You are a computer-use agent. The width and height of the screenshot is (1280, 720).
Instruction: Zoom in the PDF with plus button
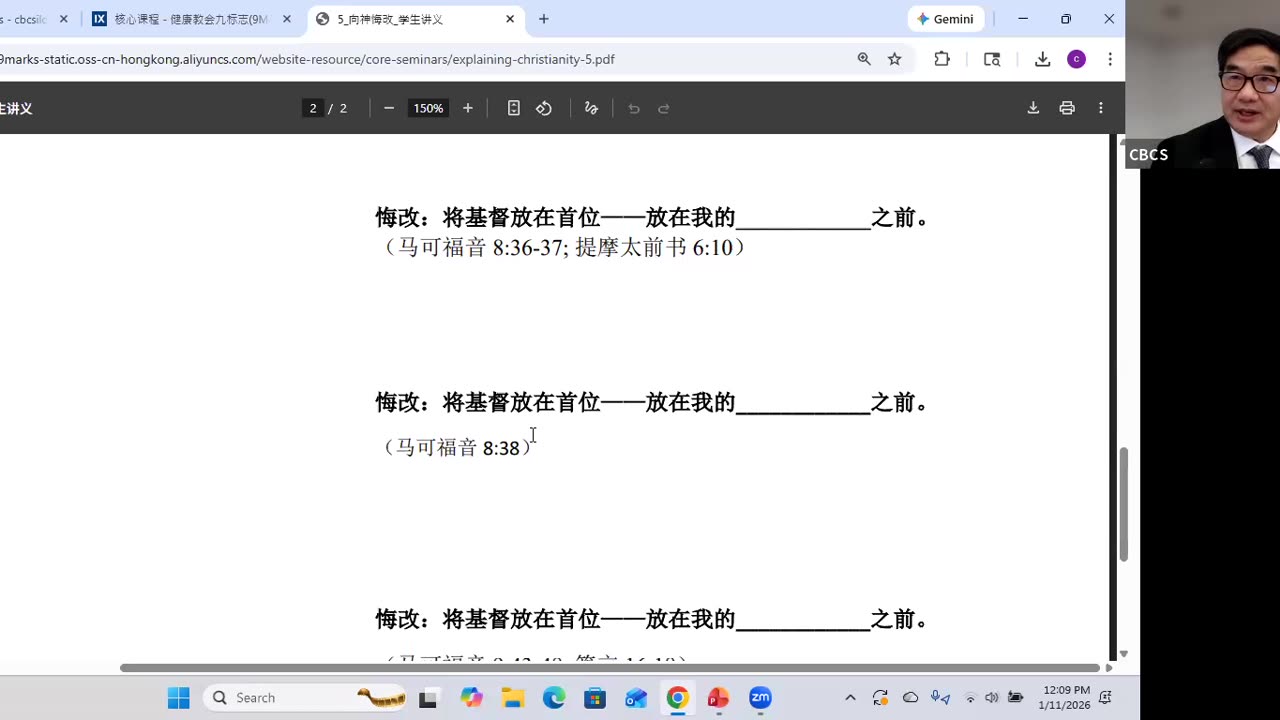tap(467, 108)
